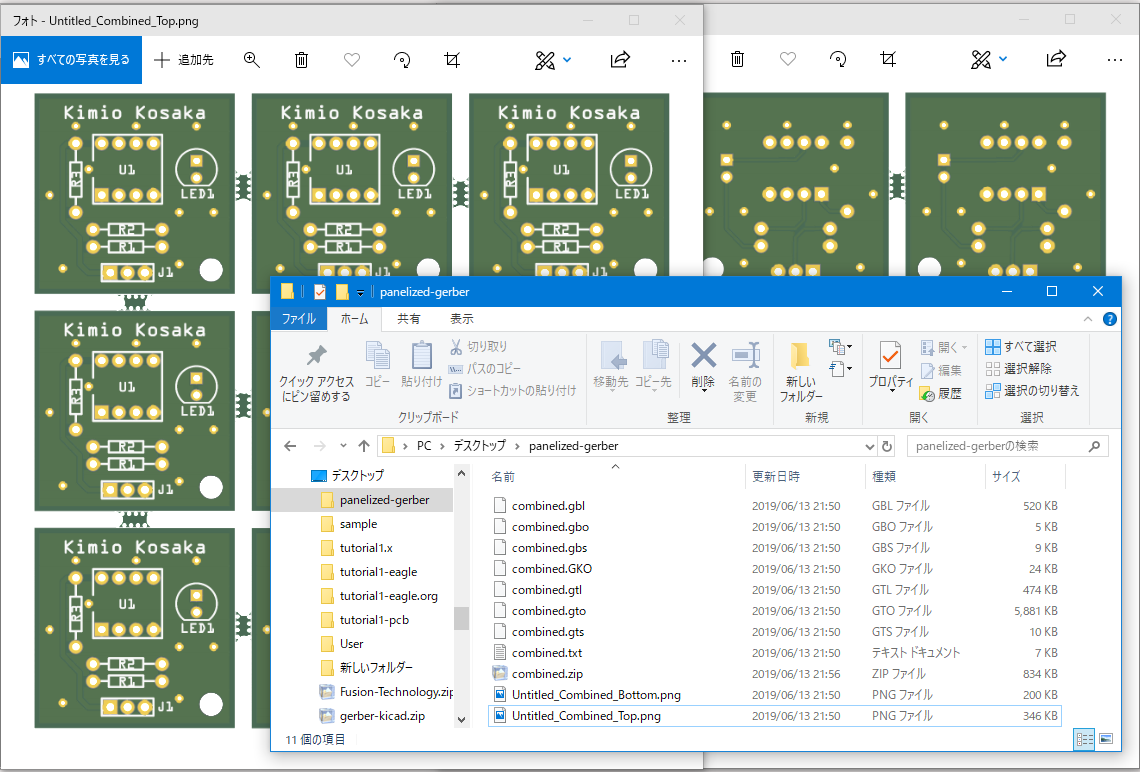Open the more options ellipsis in front Photos window
Screen dimensions: 1140x772
tap(678, 60)
